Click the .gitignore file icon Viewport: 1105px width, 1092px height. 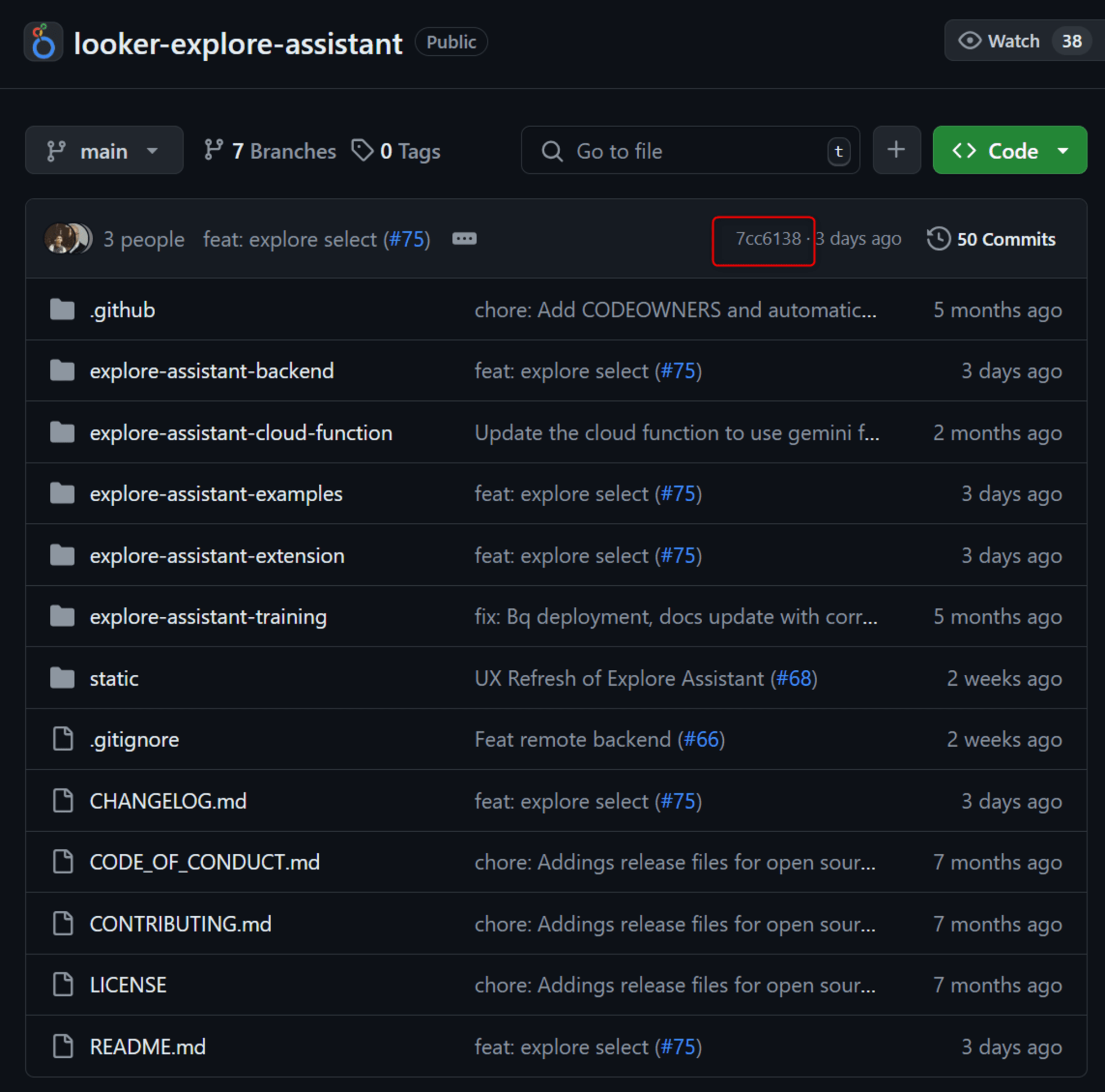(62, 738)
